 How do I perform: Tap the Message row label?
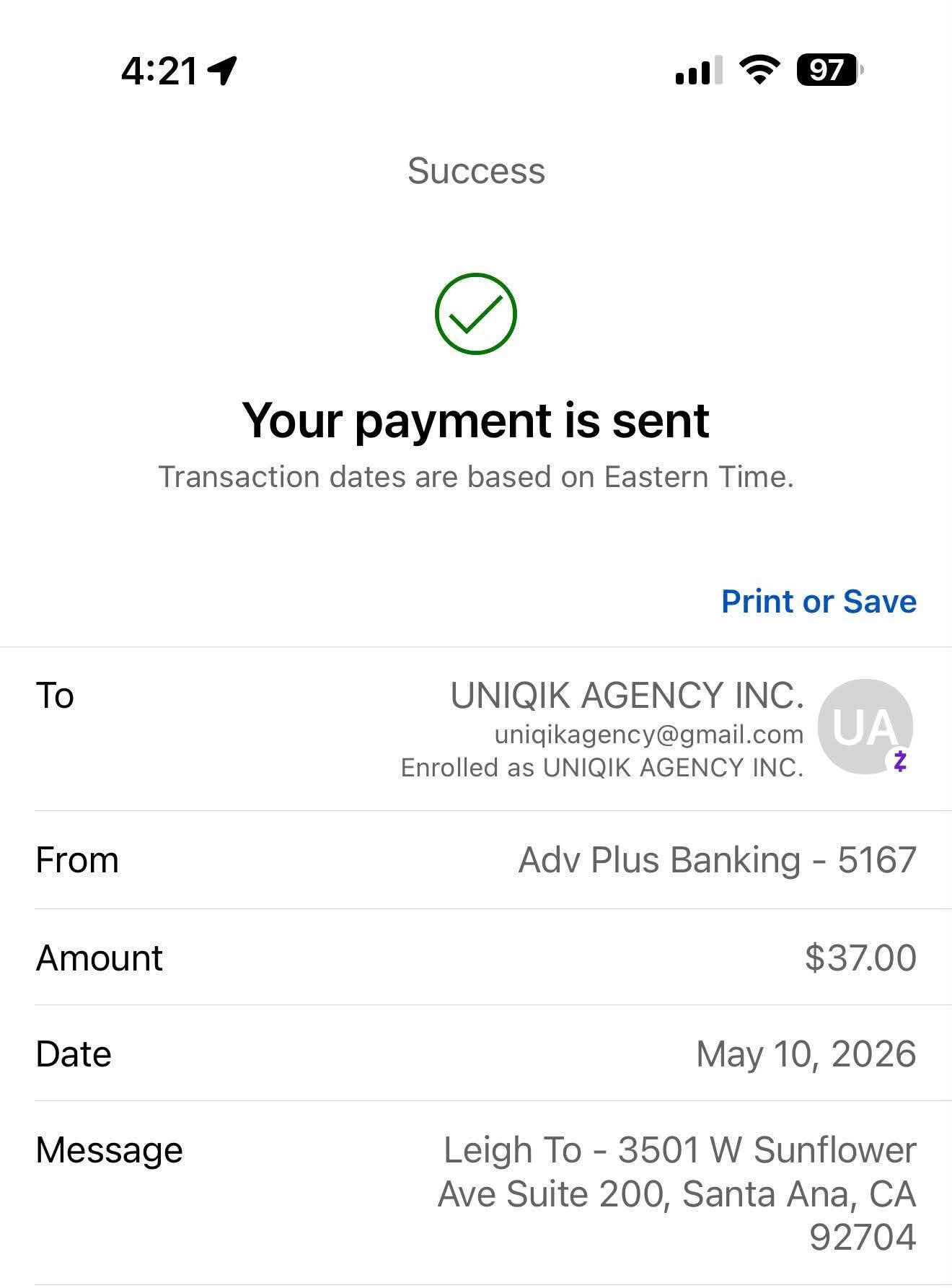(109, 1150)
